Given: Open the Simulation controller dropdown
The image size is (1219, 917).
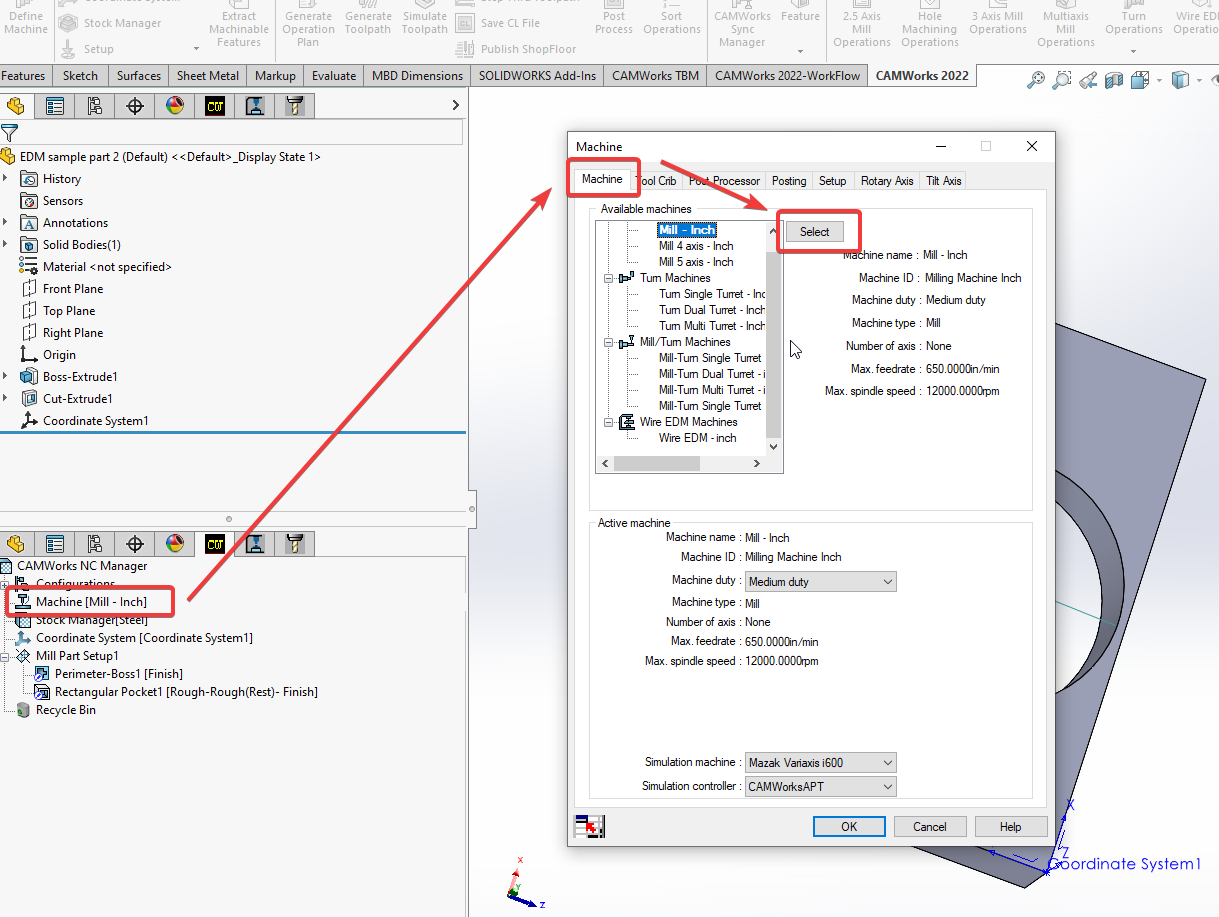Looking at the screenshot, I should pos(821,787).
